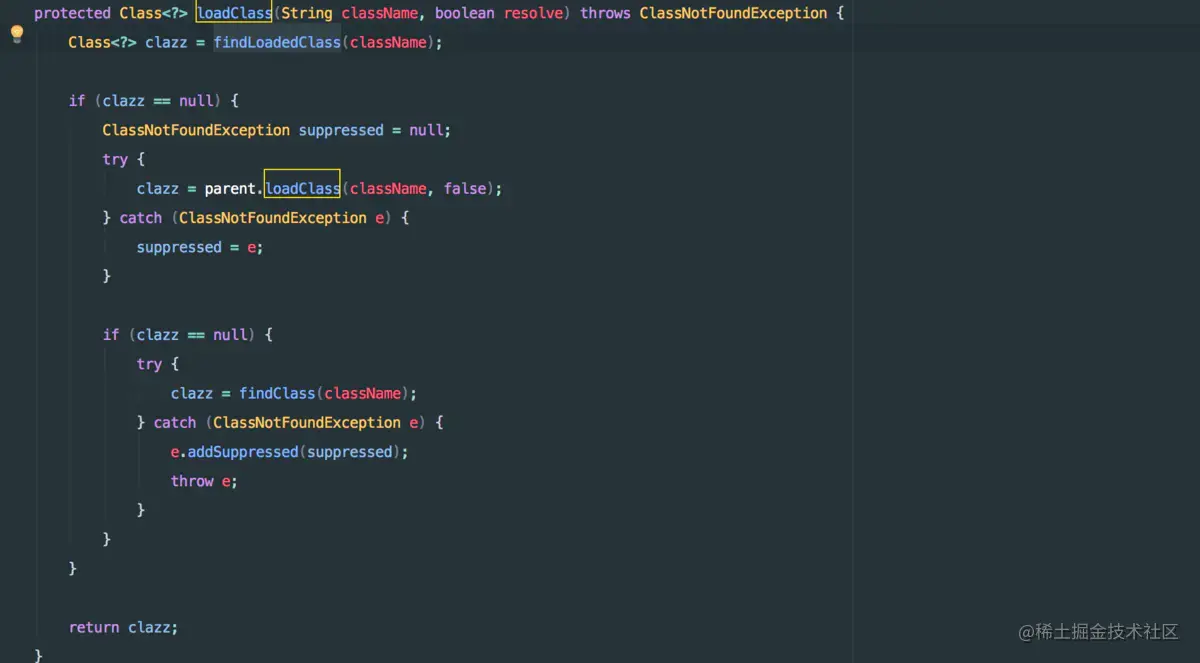Click the 'resolve' boolean parameter name

click(533, 13)
